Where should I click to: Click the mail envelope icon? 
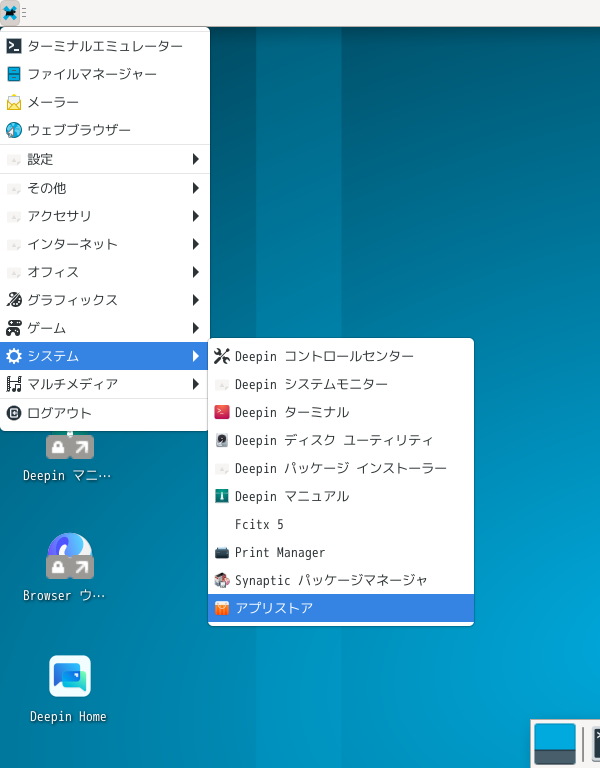[x=14, y=102]
